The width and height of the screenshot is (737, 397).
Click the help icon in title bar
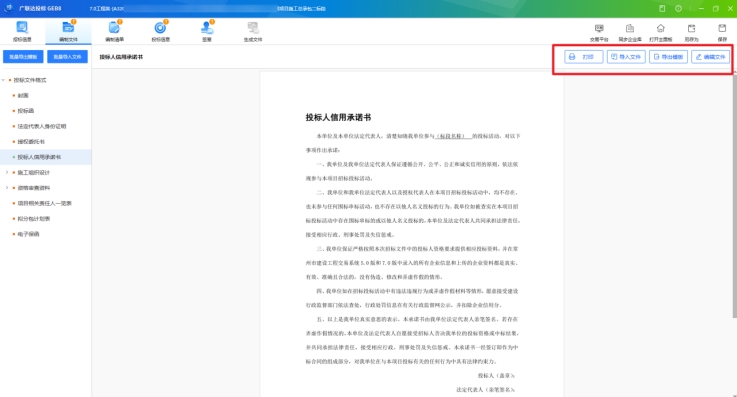[x=678, y=8]
